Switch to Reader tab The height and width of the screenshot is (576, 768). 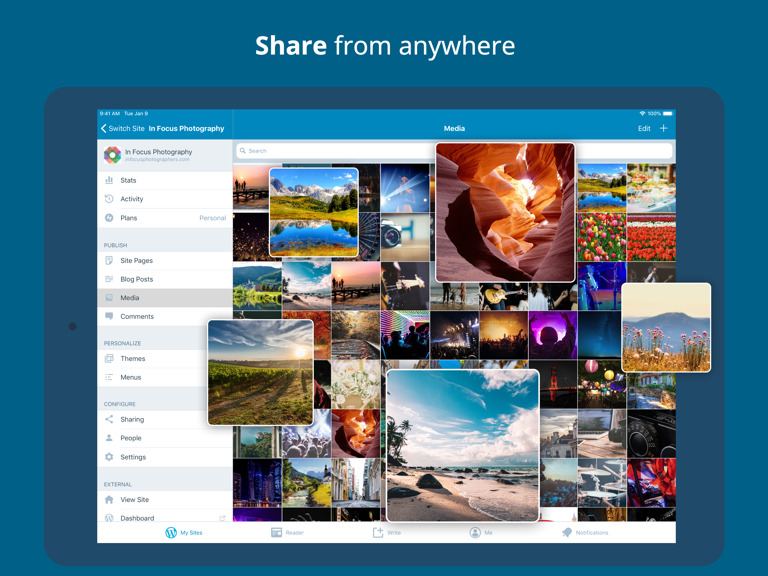[x=288, y=532]
